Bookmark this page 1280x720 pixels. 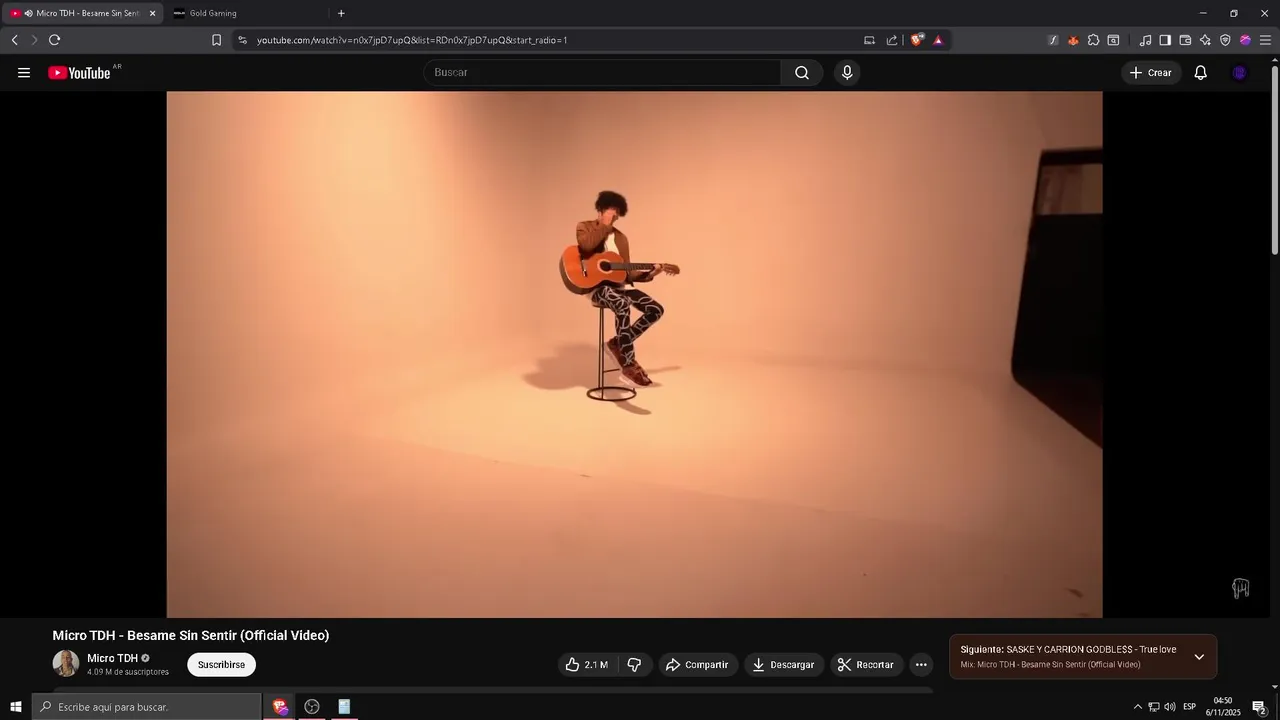pos(216,40)
